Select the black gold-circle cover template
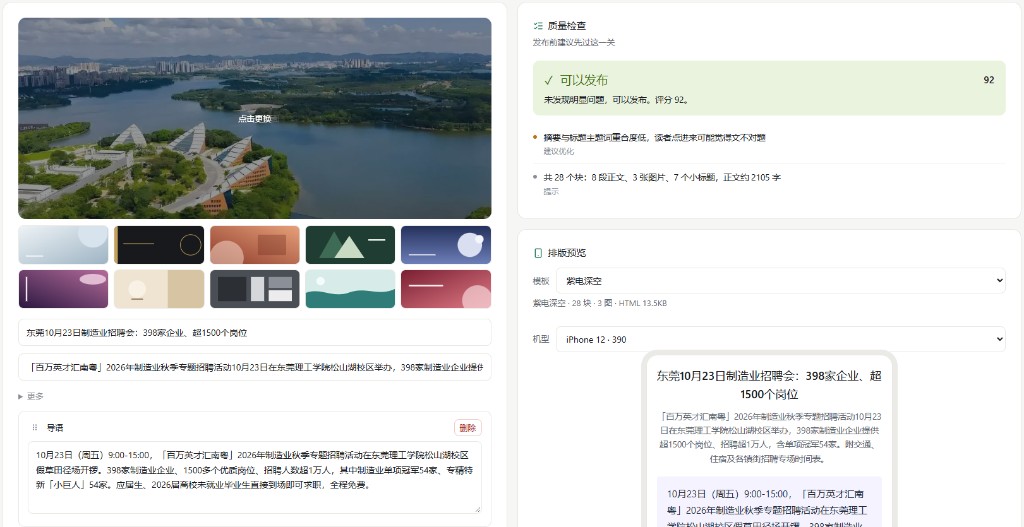 pos(159,245)
